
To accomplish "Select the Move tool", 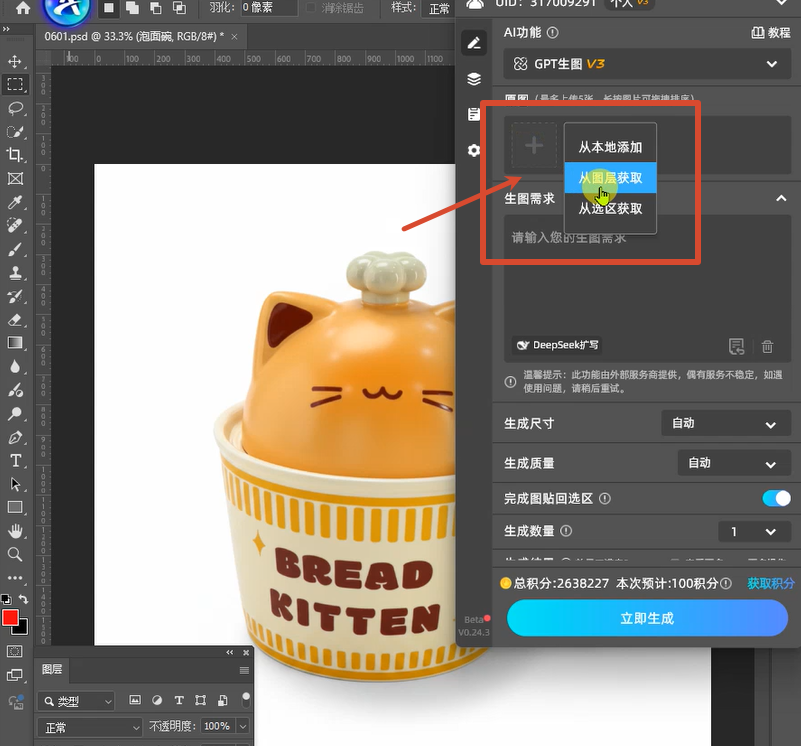I will (15, 61).
